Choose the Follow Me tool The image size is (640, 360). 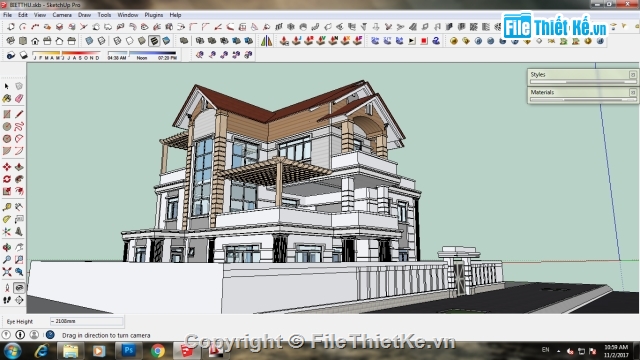(19, 179)
